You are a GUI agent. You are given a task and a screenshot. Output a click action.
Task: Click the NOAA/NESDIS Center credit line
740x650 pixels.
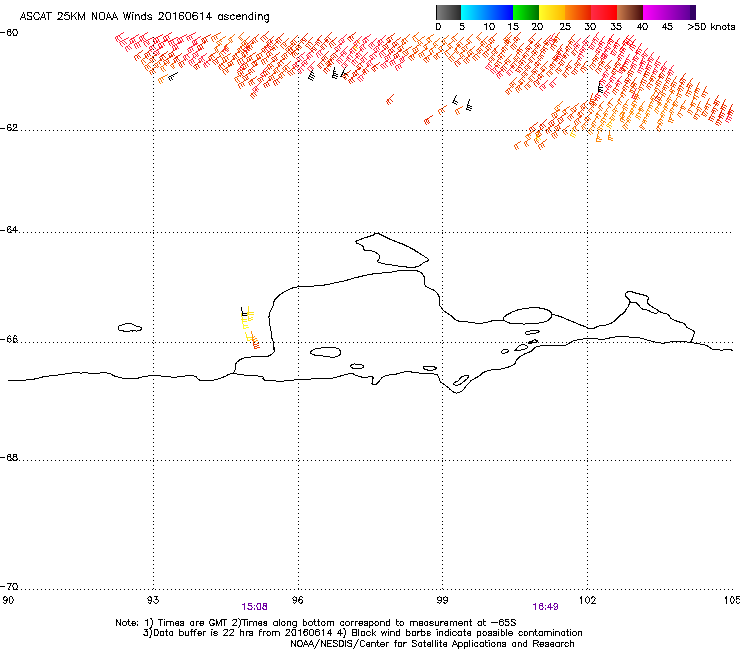(x=432, y=643)
